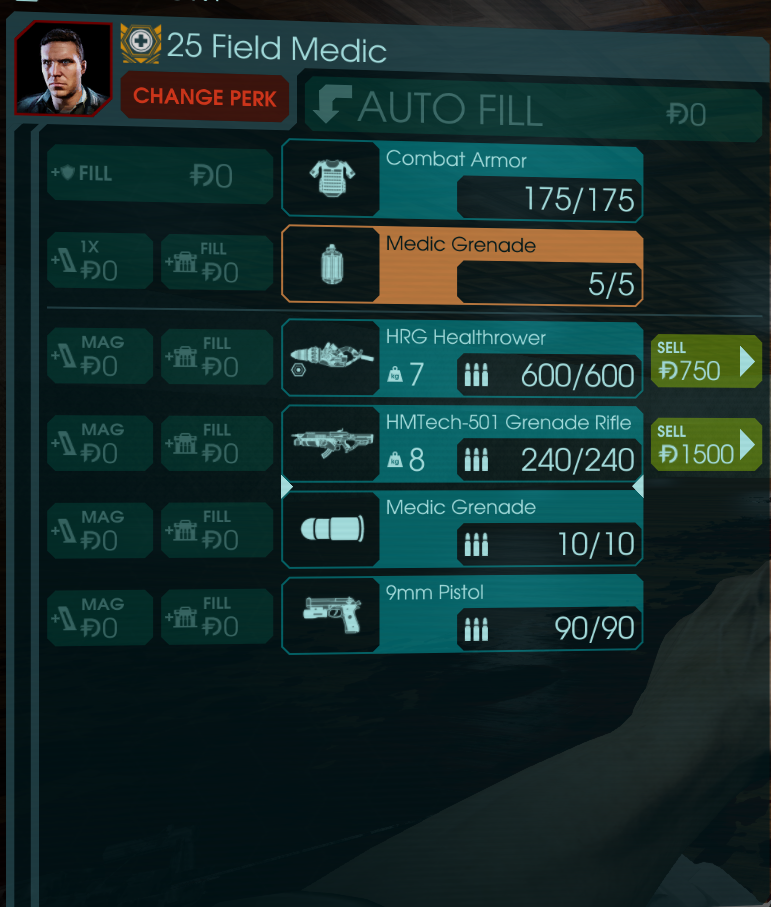Buy a Mag for the 9mm Pistol
The width and height of the screenshot is (771, 907).
click(x=100, y=617)
